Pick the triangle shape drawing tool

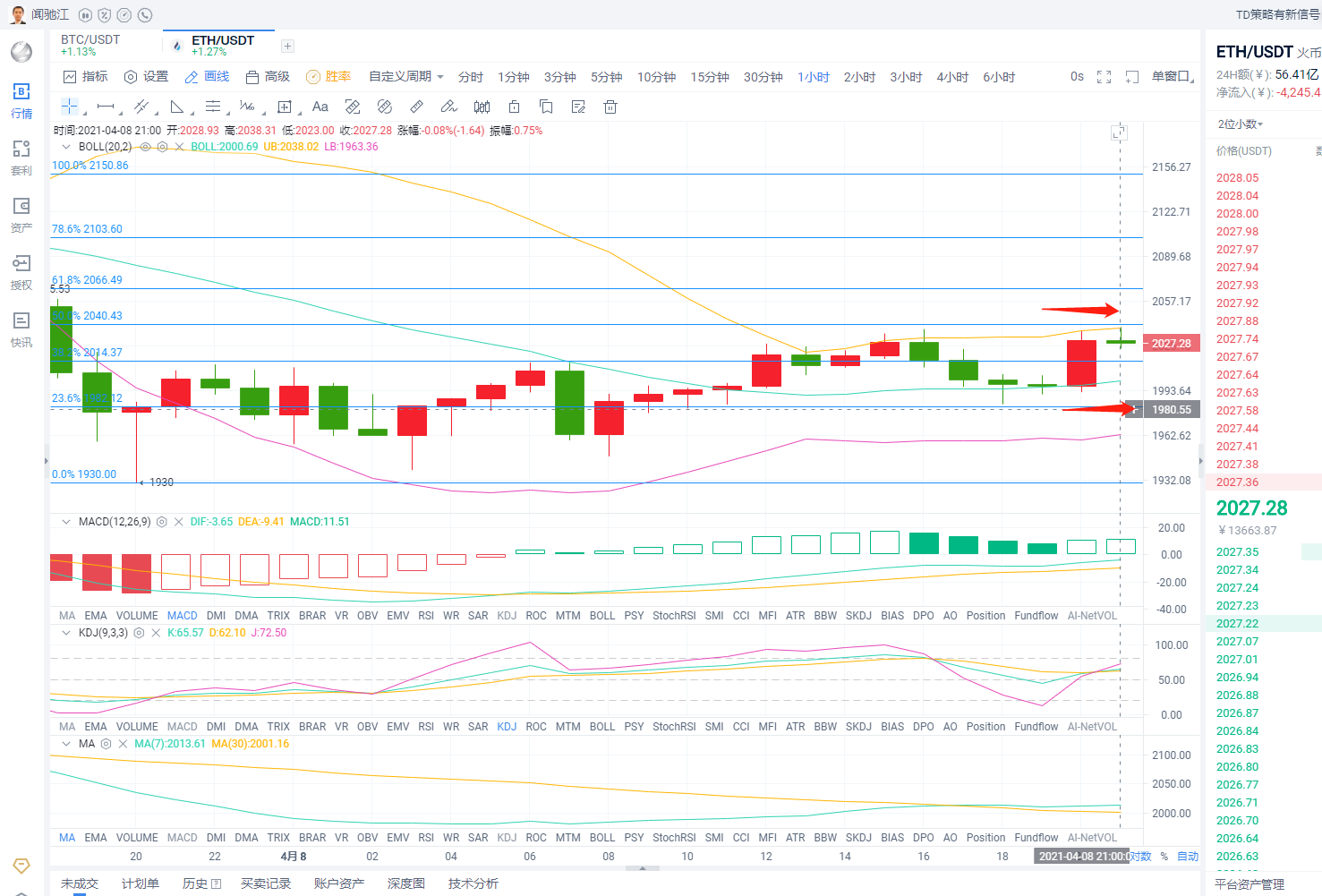pos(177,107)
